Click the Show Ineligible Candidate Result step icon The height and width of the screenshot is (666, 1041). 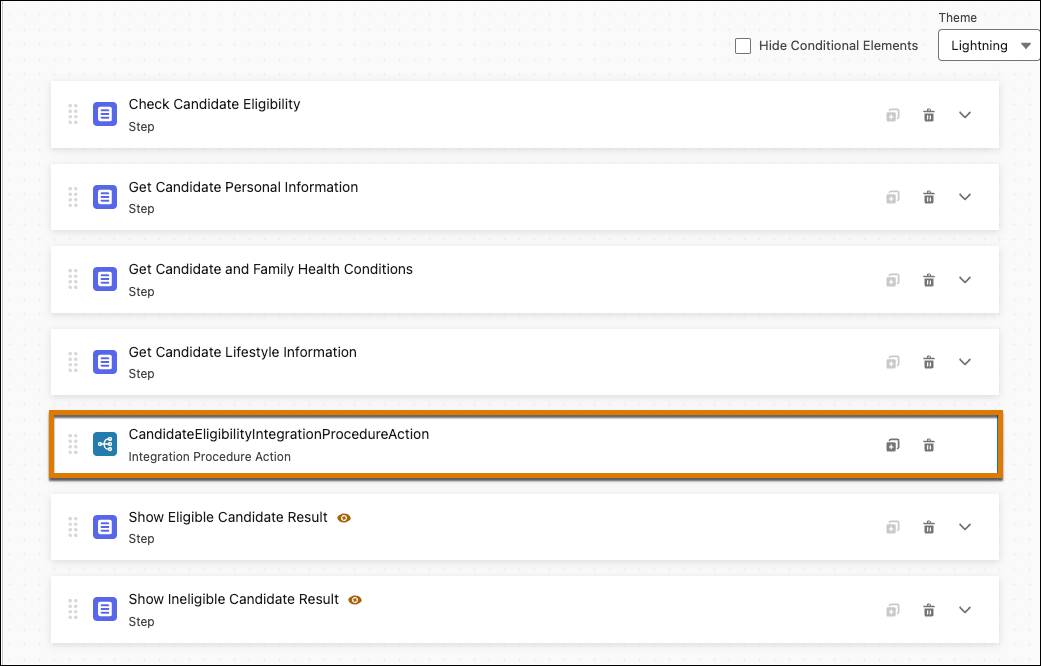(105, 610)
